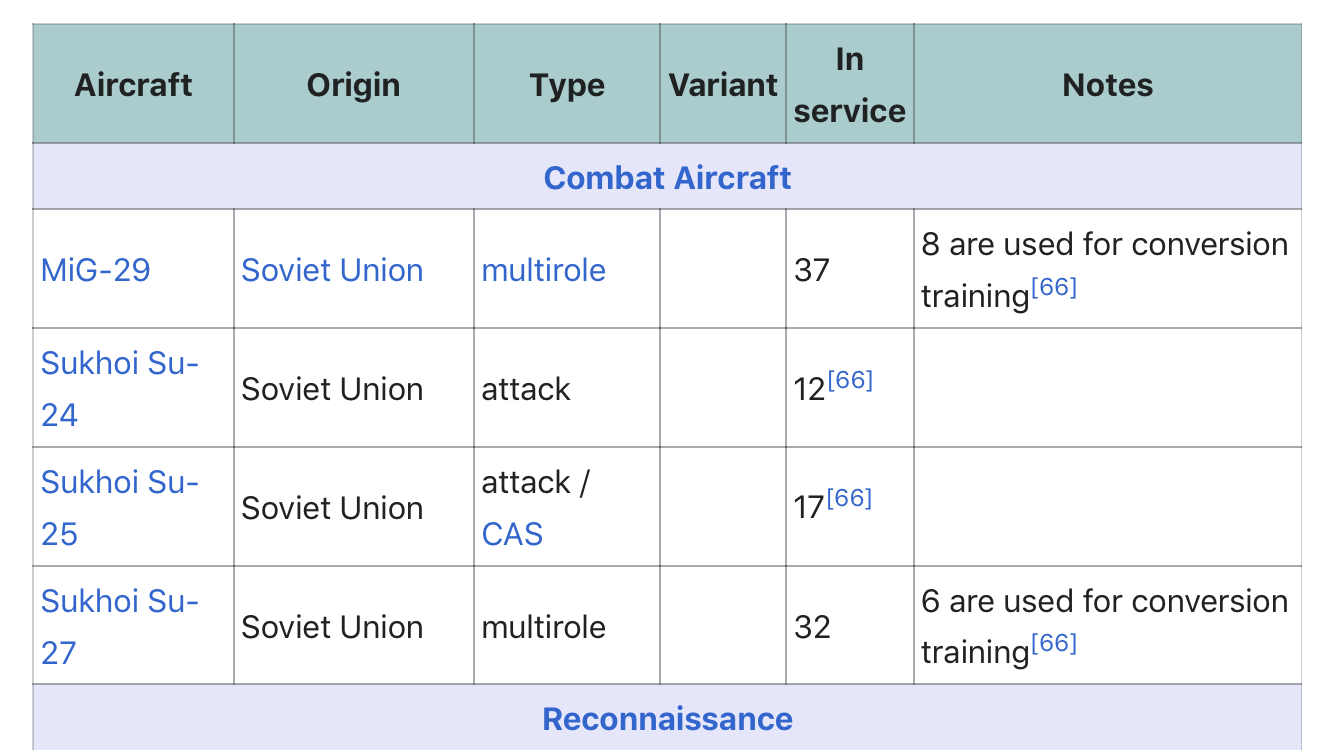Image resolution: width=1334 pixels, height=750 pixels.
Task: Follow the CAS type link
Action: (x=512, y=534)
